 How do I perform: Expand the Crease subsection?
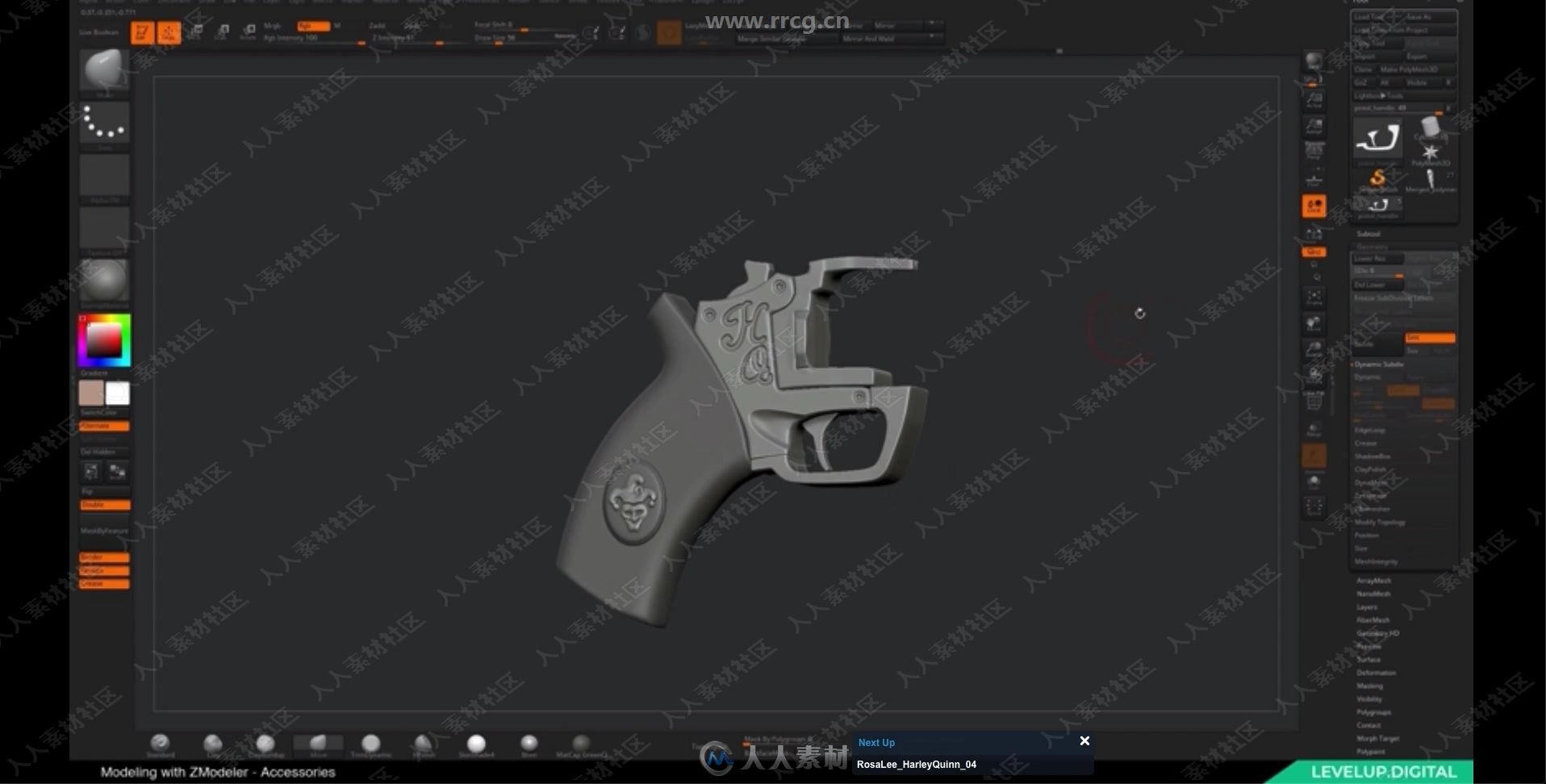(x=1366, y=443)
